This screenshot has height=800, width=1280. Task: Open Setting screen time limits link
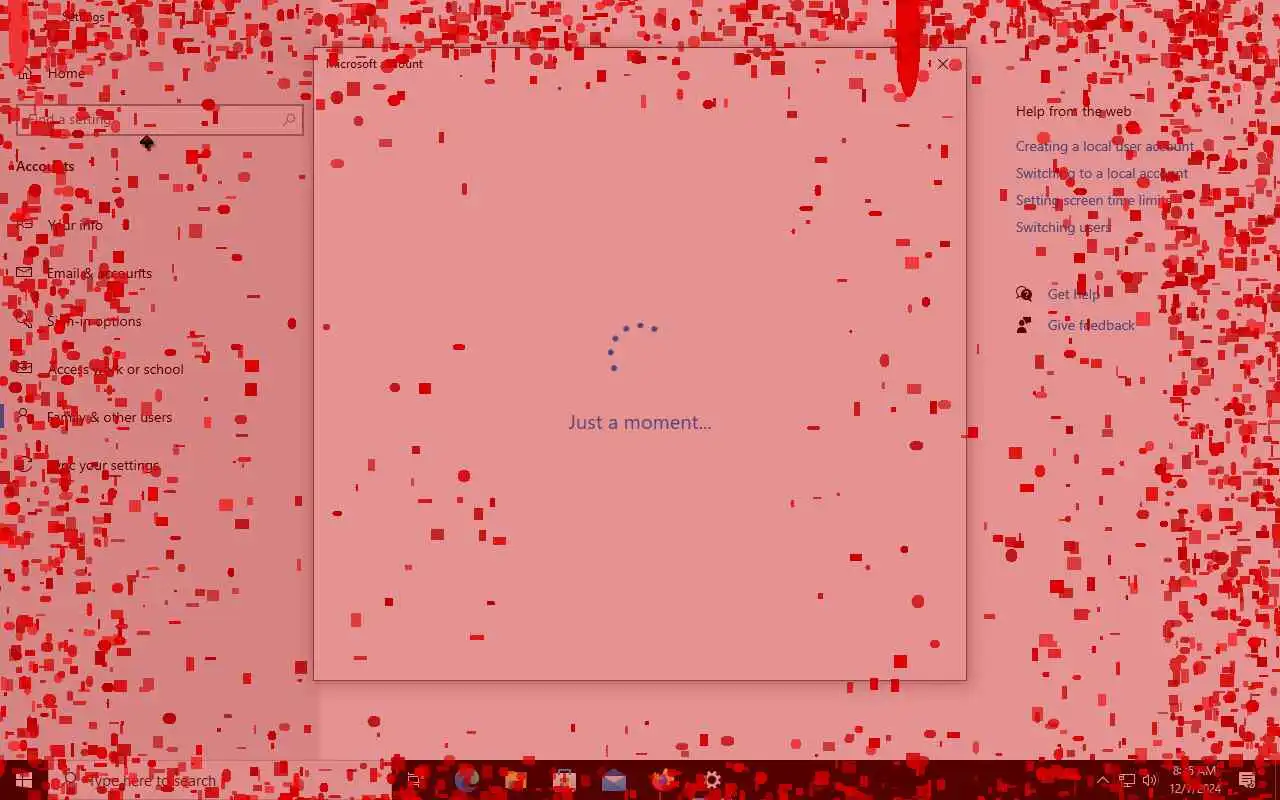click(1094, 200)
